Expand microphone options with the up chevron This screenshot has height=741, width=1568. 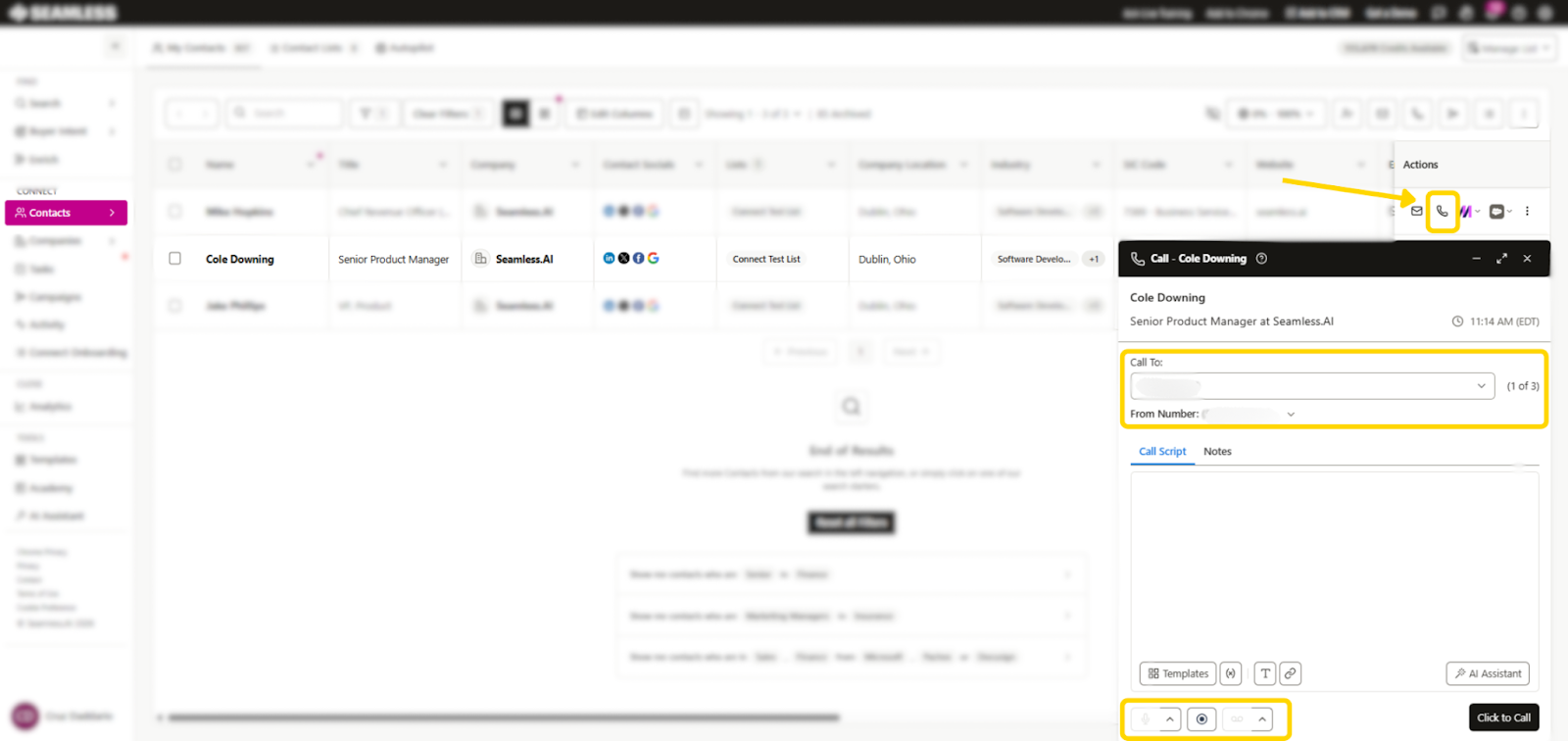pyautogui.click(x=1169, y=719)
